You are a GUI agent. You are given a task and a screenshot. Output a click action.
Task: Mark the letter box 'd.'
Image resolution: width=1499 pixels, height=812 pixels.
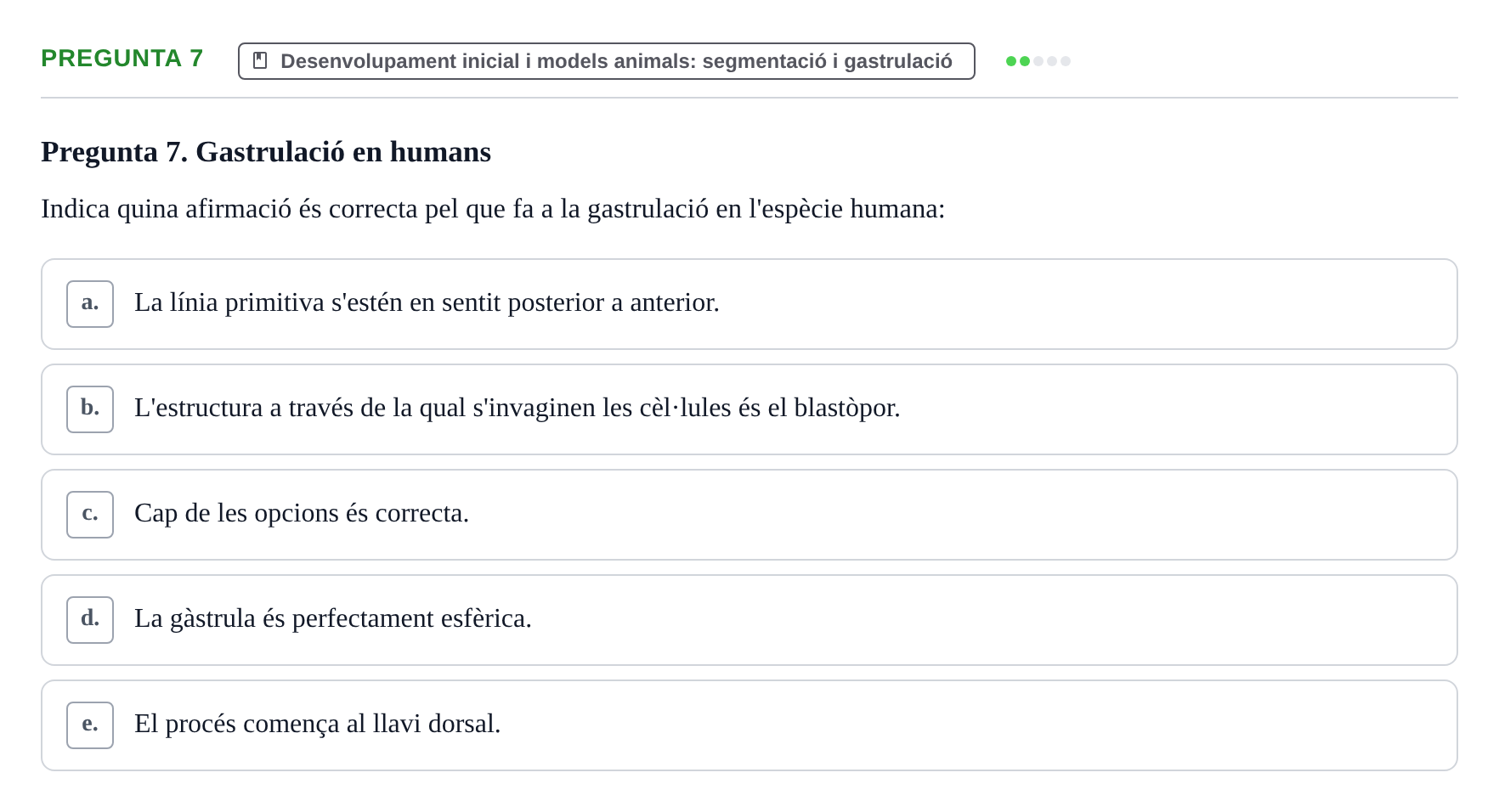(90, 620)
